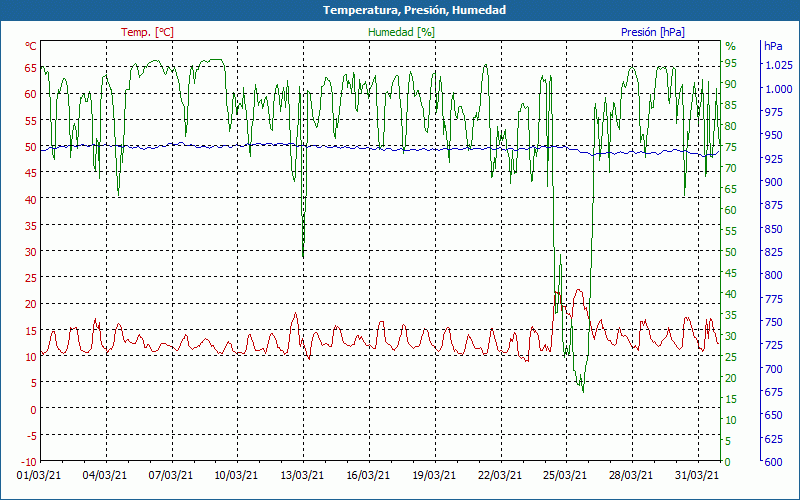Select the green 'Humedad [%]' legend label
The image size is (800, 500).
click(402, 32)
